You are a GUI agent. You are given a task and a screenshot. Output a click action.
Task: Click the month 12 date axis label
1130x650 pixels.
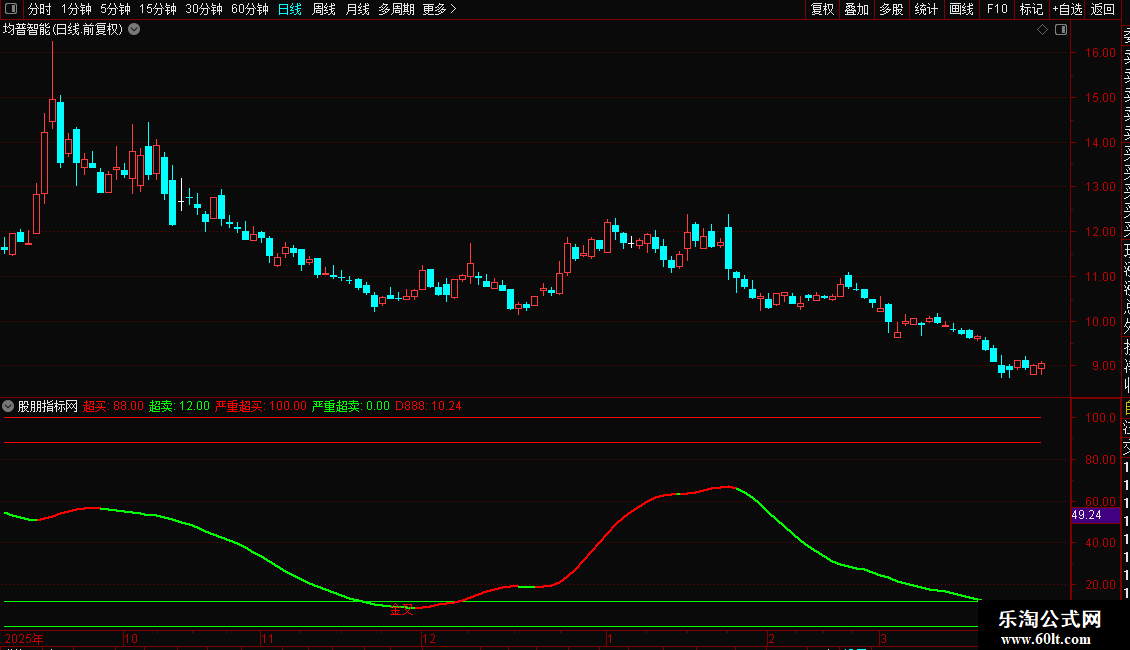429,638
